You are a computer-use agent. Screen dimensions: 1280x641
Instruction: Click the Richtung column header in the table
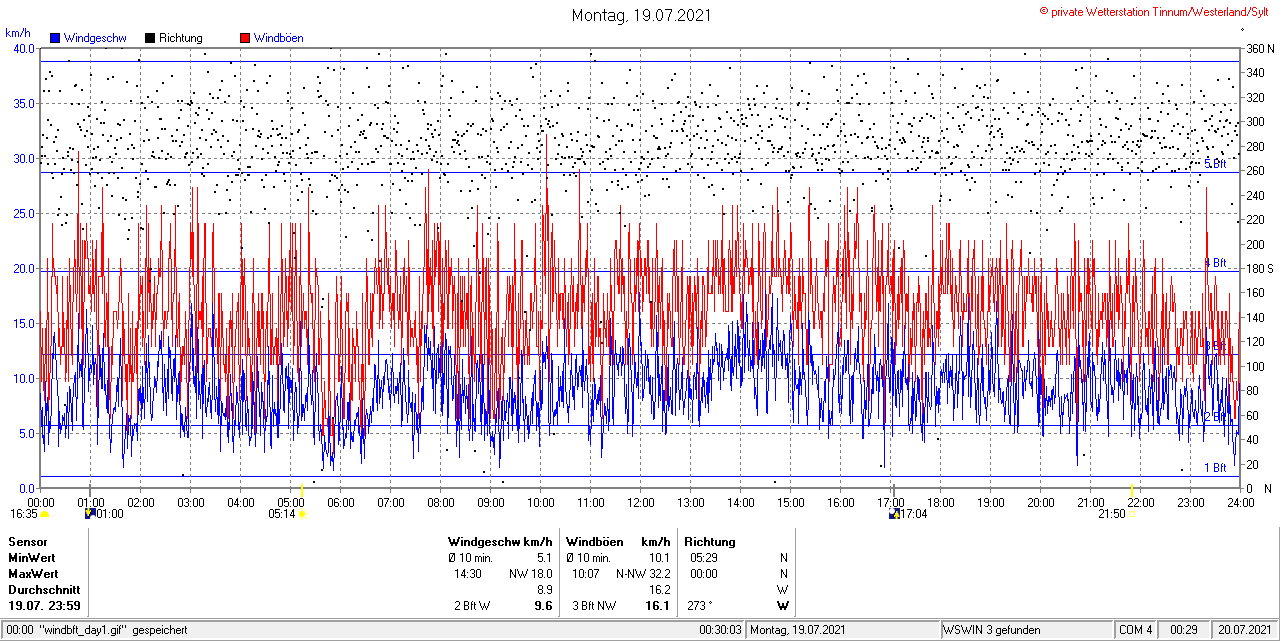point(710,542)
